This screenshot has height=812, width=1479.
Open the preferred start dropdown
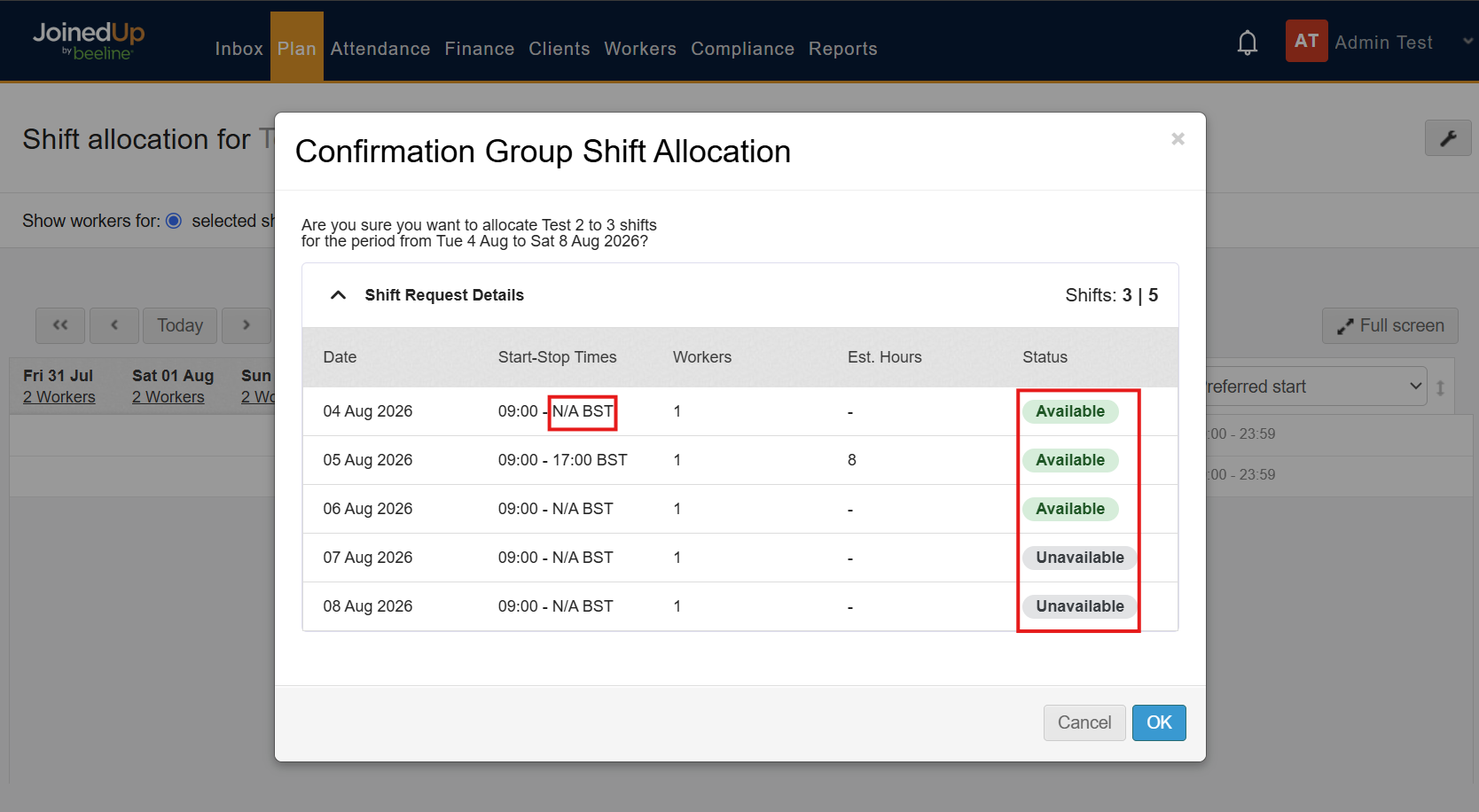coord(1316,386)
